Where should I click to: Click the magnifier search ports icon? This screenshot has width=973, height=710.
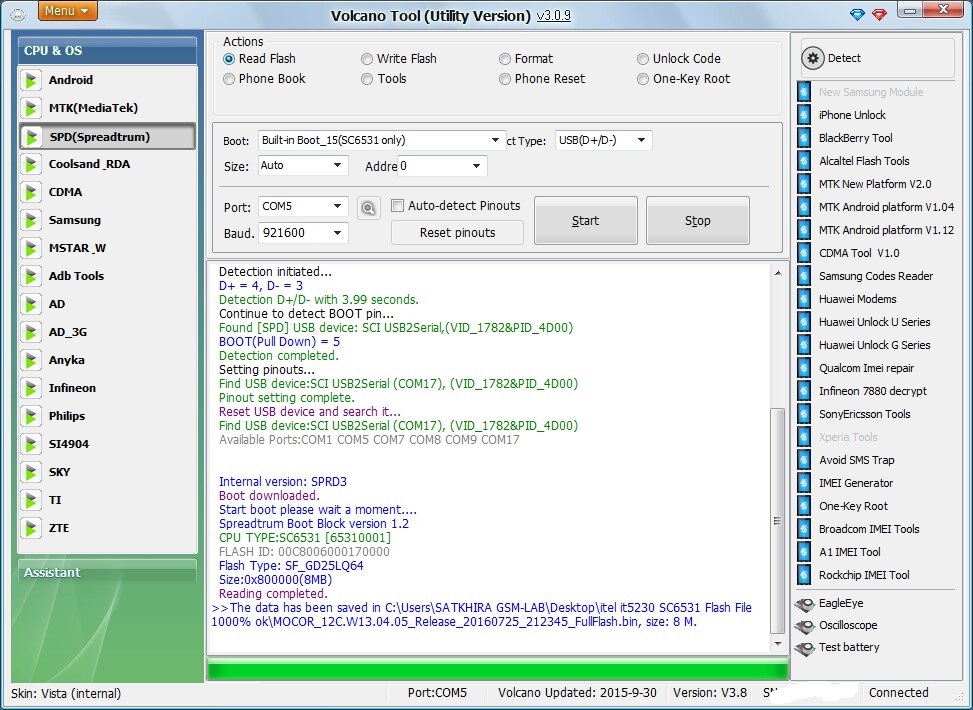(369, 208)
